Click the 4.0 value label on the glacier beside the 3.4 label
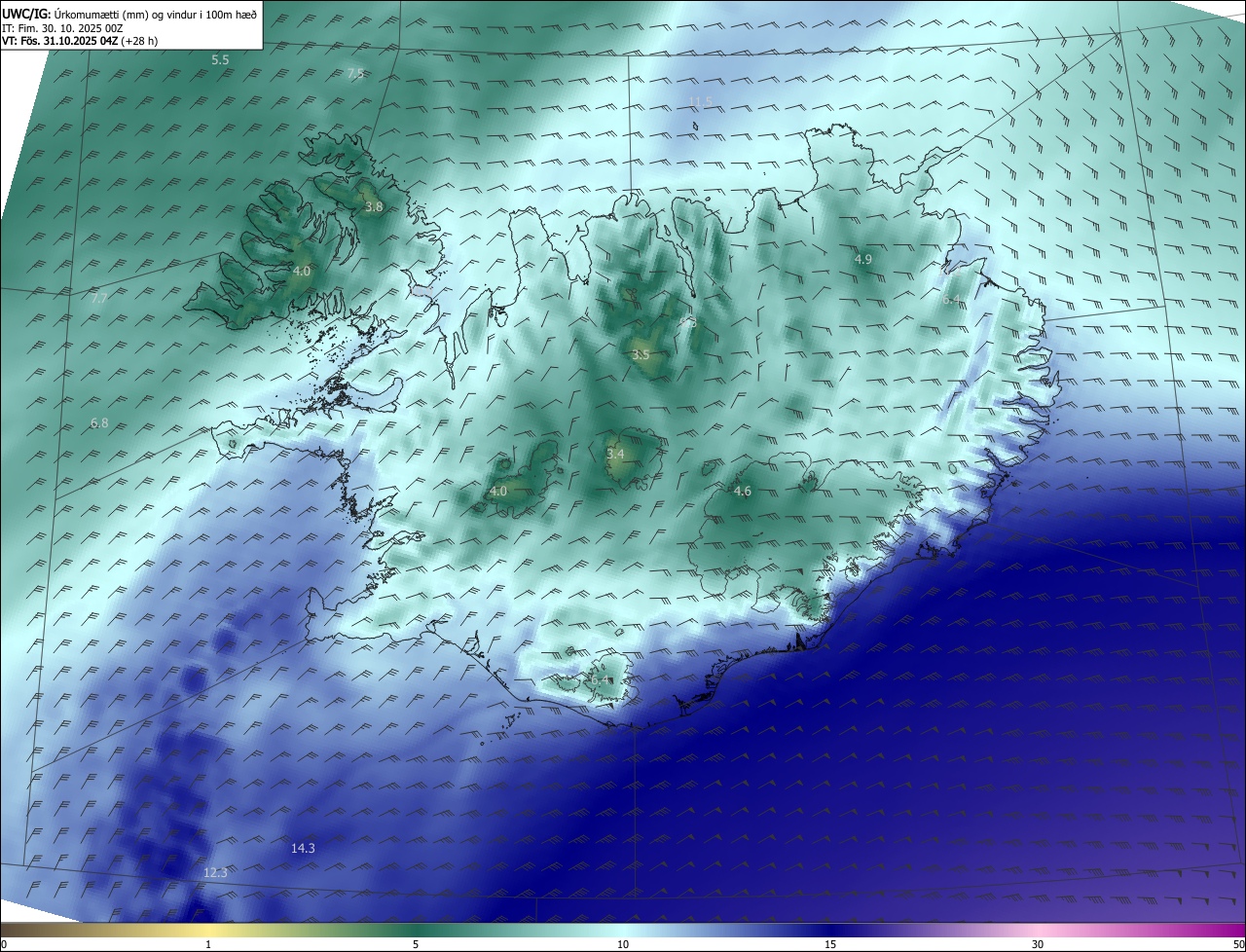The image size is (1246, 952). click(498, 492)
